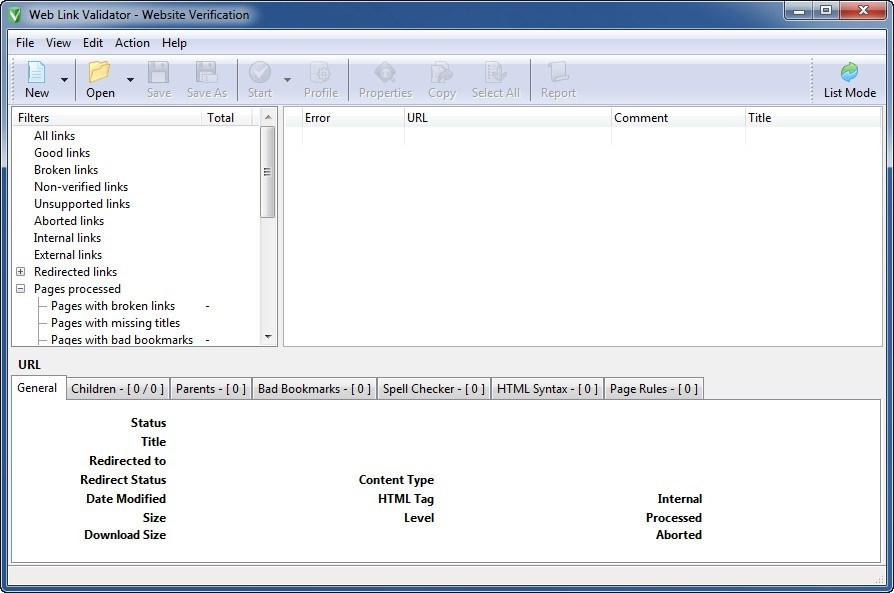Switch view with List Mode icon

point(850,72)
